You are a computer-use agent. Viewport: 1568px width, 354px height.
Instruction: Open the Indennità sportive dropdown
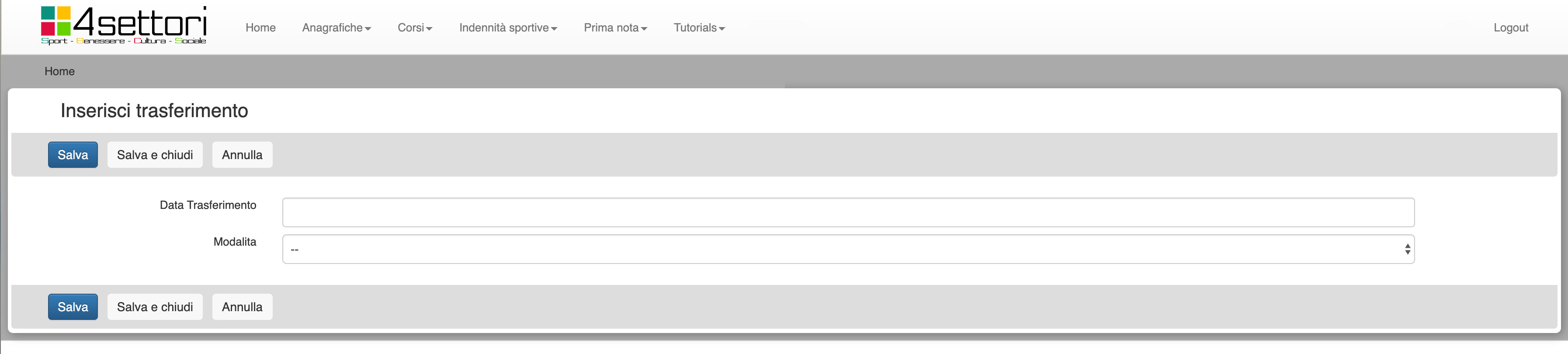508,28
